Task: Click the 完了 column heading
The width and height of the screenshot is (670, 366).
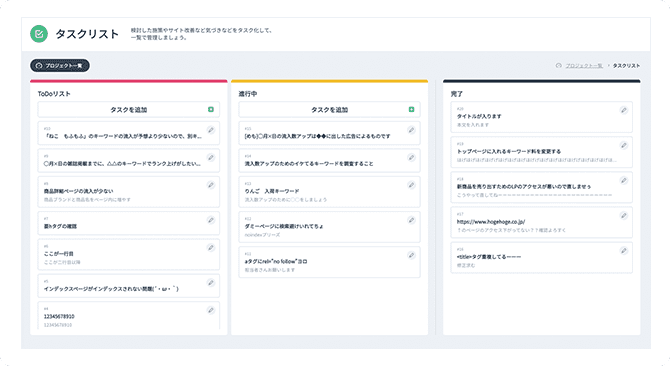Action: click(457, 94)
